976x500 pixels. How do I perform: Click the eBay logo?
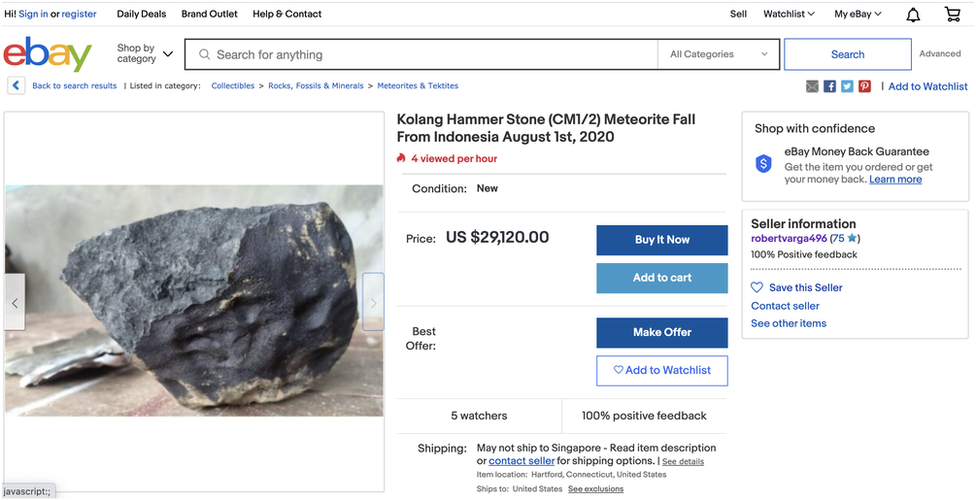pyautogui.click(x=48, y=55)
